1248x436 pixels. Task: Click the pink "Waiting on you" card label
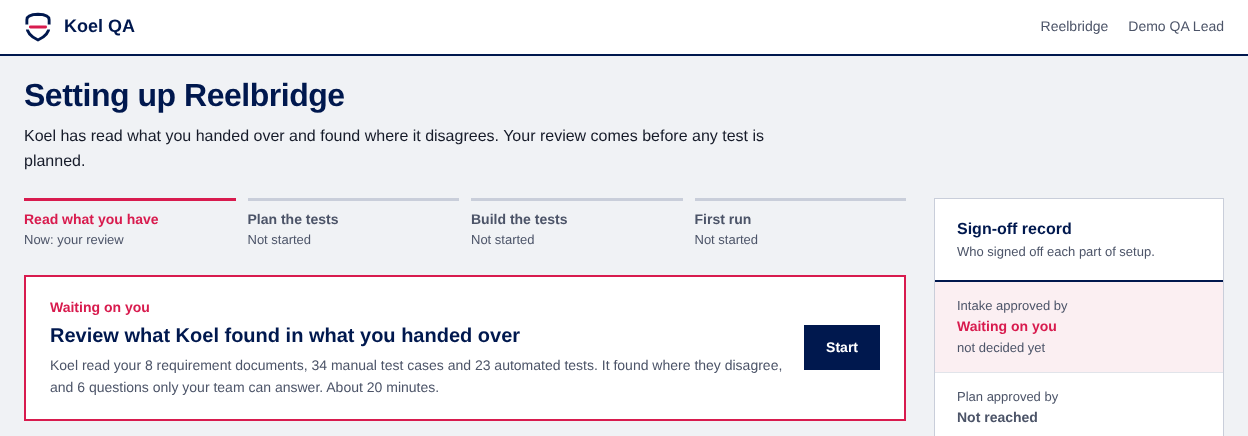pos(100,307)
